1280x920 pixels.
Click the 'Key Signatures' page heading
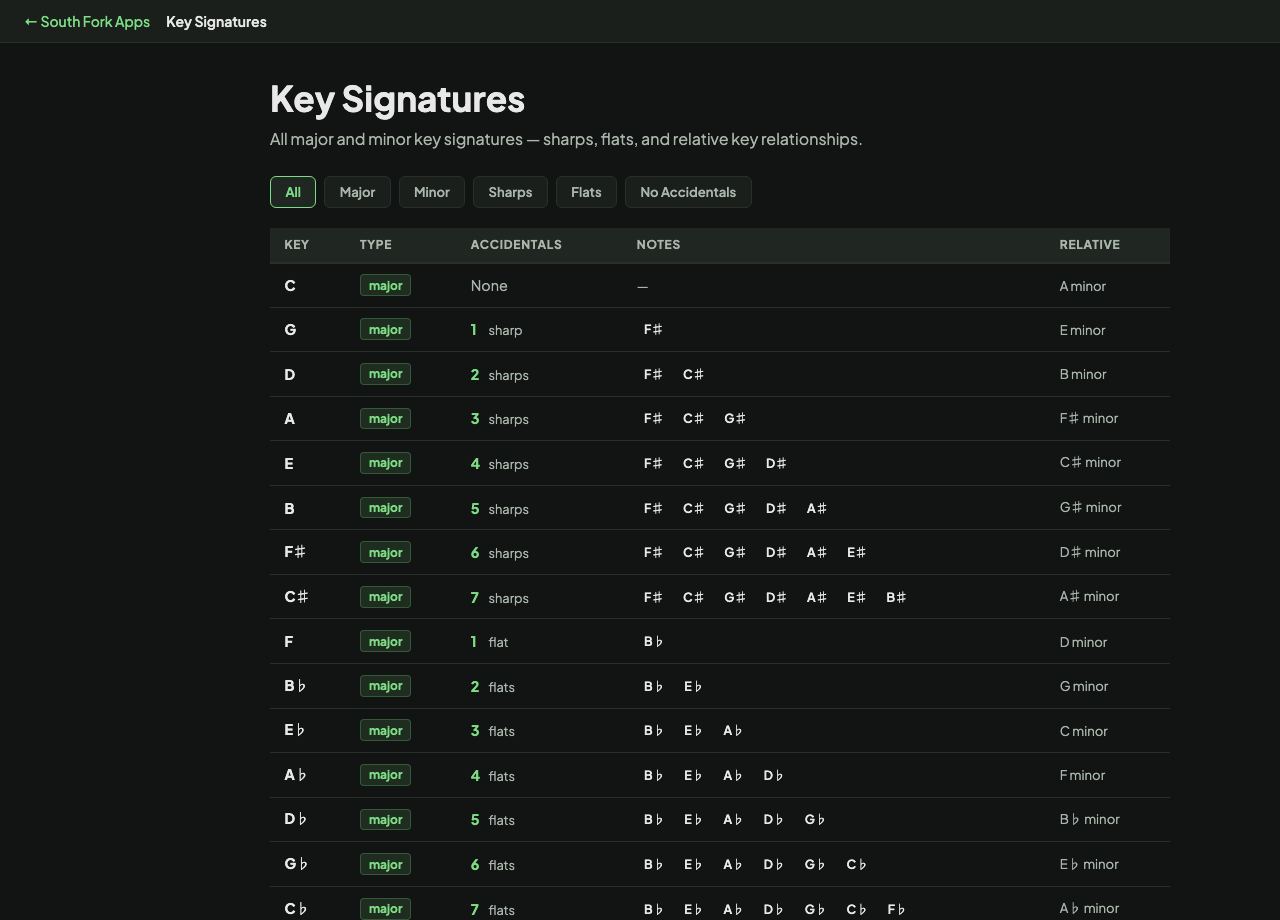[x=397, y=99]
